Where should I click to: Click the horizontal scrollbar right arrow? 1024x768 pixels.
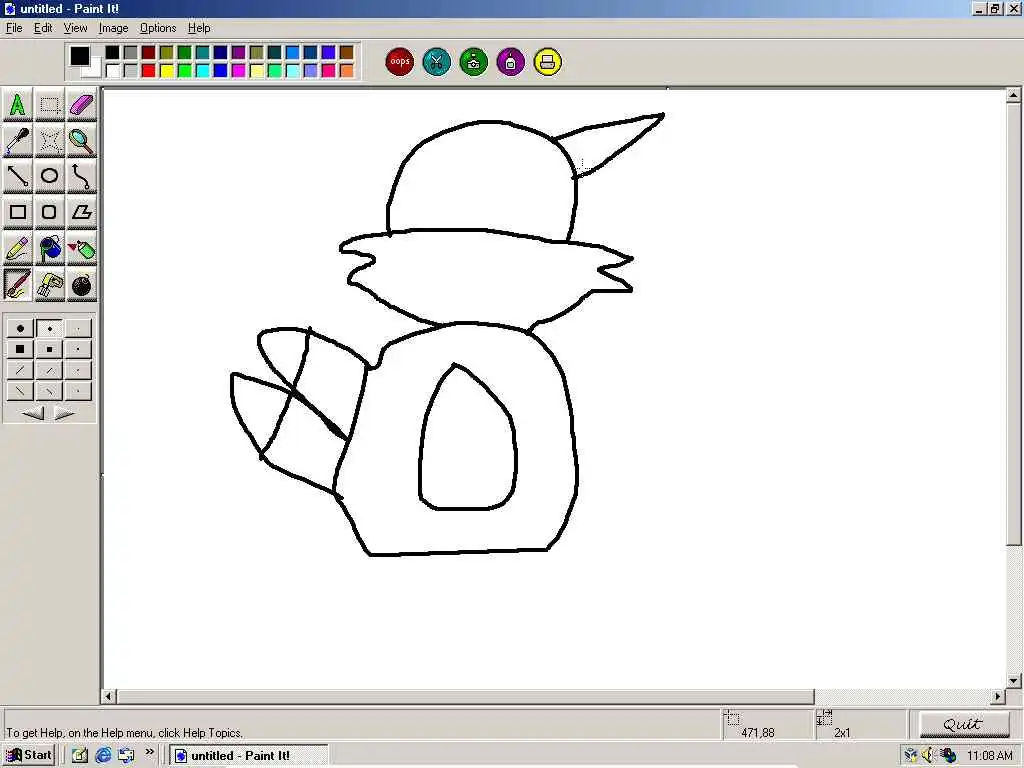point(997,697)
